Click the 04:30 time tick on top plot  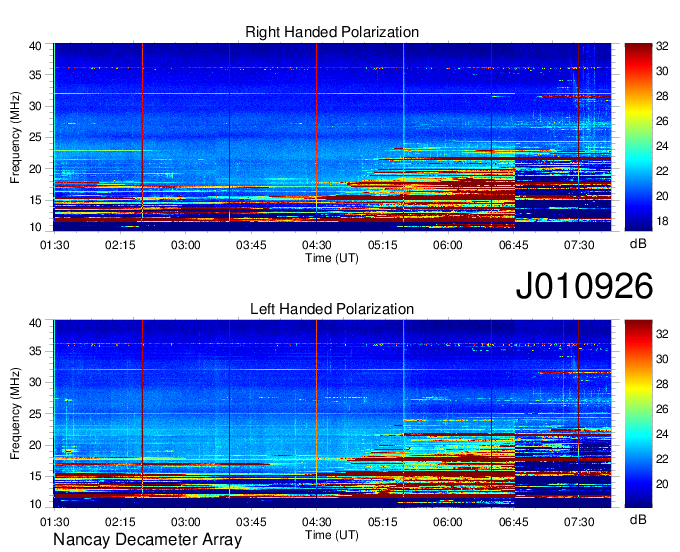point(317,245)
